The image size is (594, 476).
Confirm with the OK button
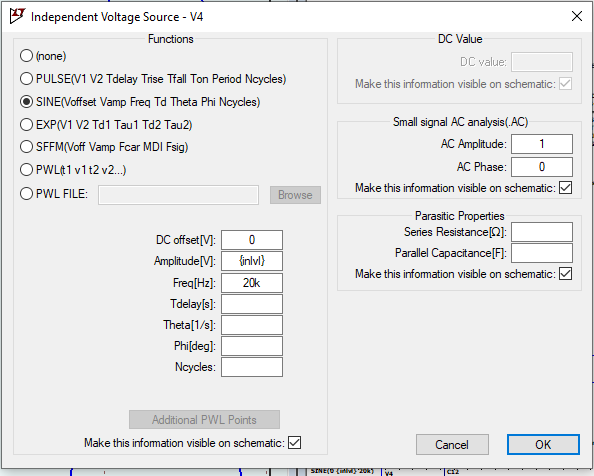pos(543,445)
